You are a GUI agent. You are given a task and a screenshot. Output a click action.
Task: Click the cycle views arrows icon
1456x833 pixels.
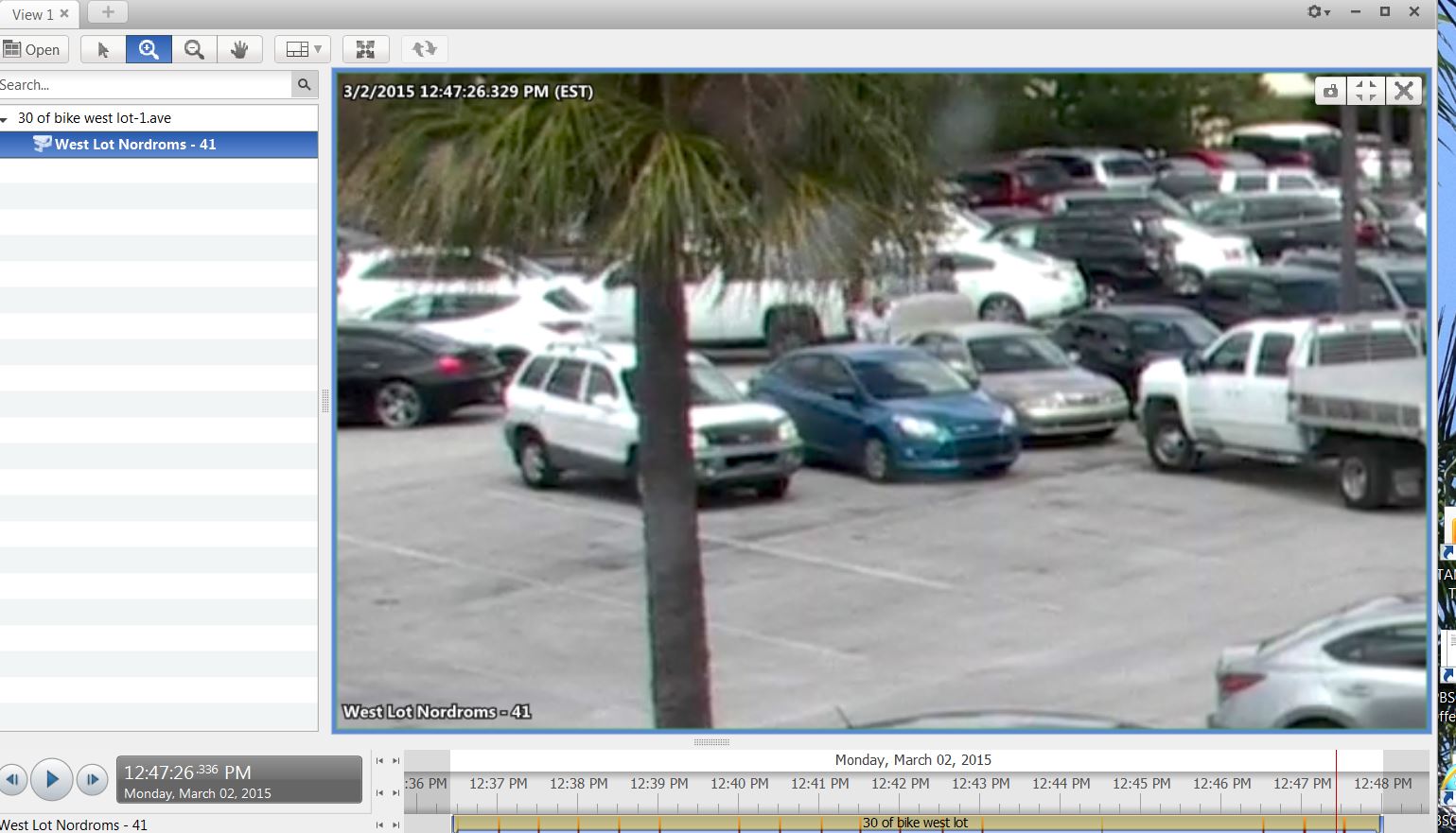424,49
